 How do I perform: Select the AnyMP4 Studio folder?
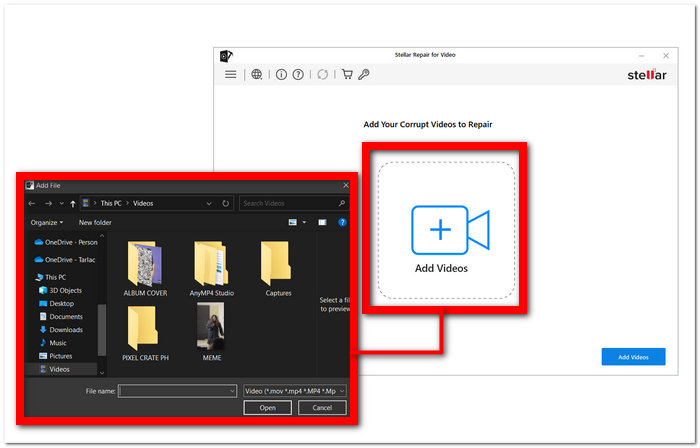click(x=212, y=269)
